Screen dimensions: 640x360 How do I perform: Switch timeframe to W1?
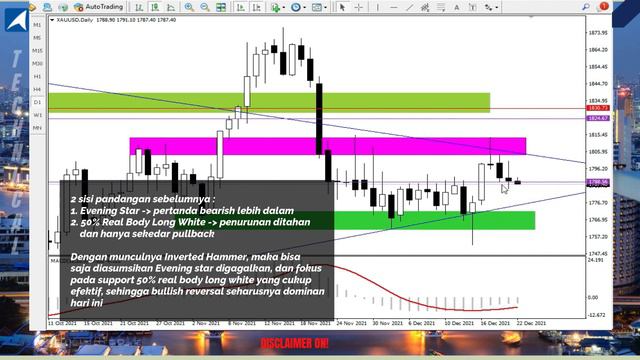point(37,115)
